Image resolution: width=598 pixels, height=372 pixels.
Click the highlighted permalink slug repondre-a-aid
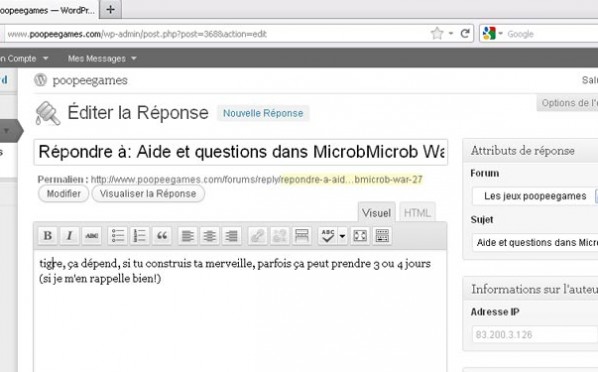351,179
